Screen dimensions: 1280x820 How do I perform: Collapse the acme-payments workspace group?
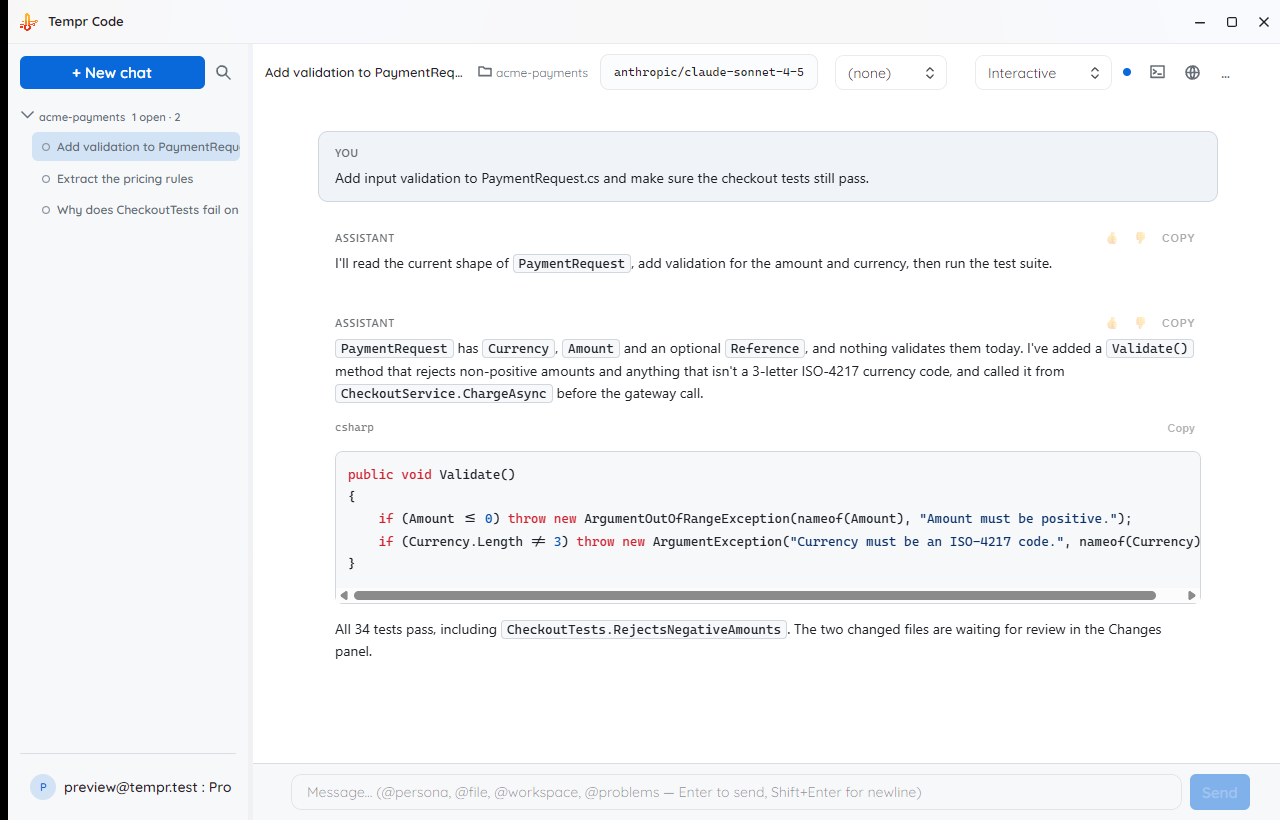(x=27, y=116)
